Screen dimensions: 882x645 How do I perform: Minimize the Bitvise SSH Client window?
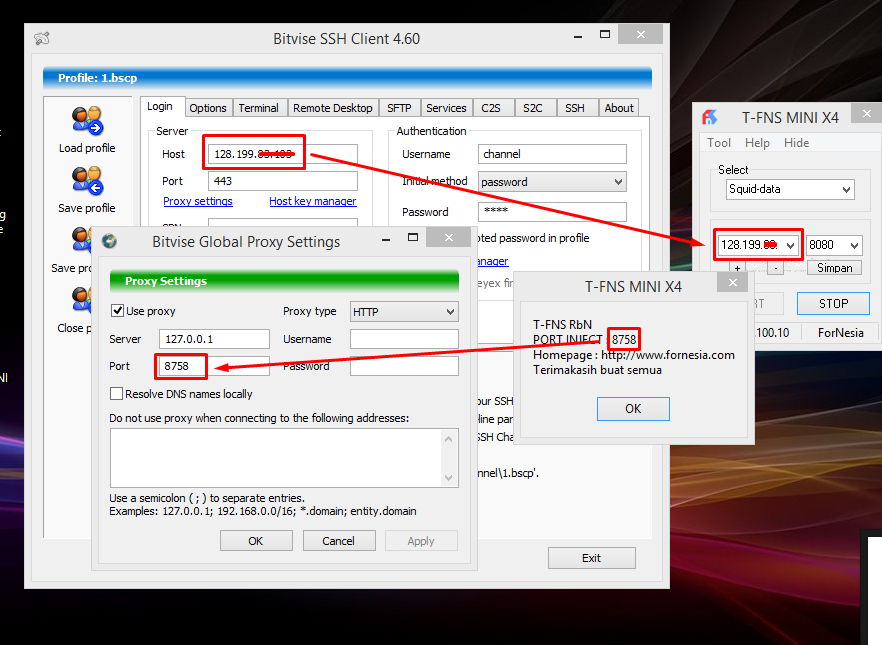578,37
